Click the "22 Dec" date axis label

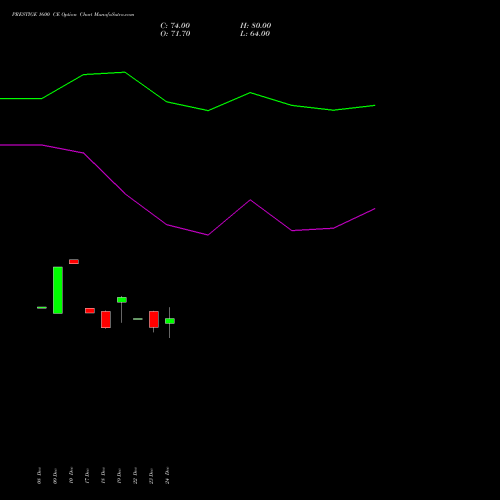click(x=135, y=475)
